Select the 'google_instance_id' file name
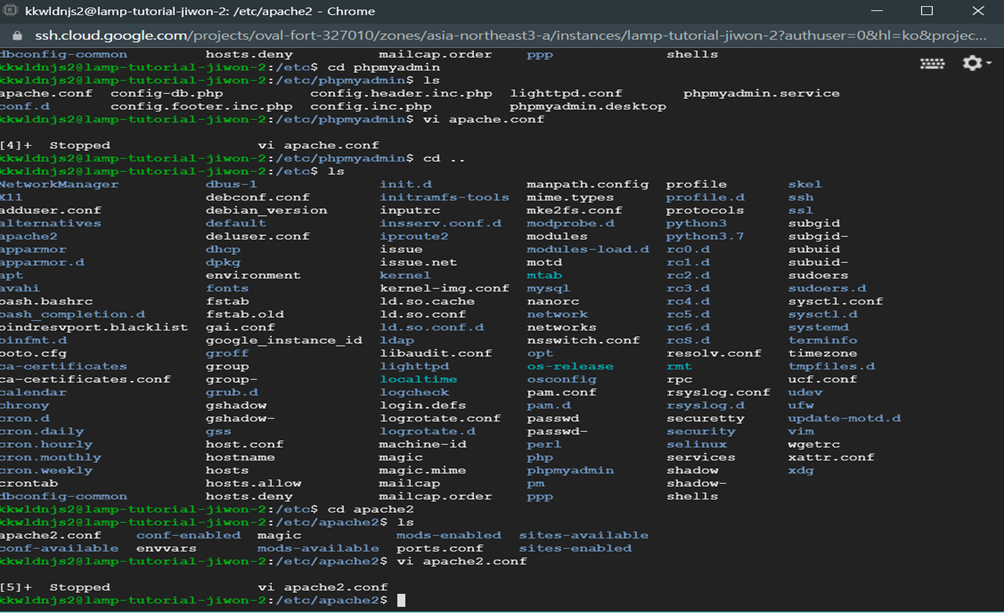This screenshot has width=1004, height=613. click(284, 340)
